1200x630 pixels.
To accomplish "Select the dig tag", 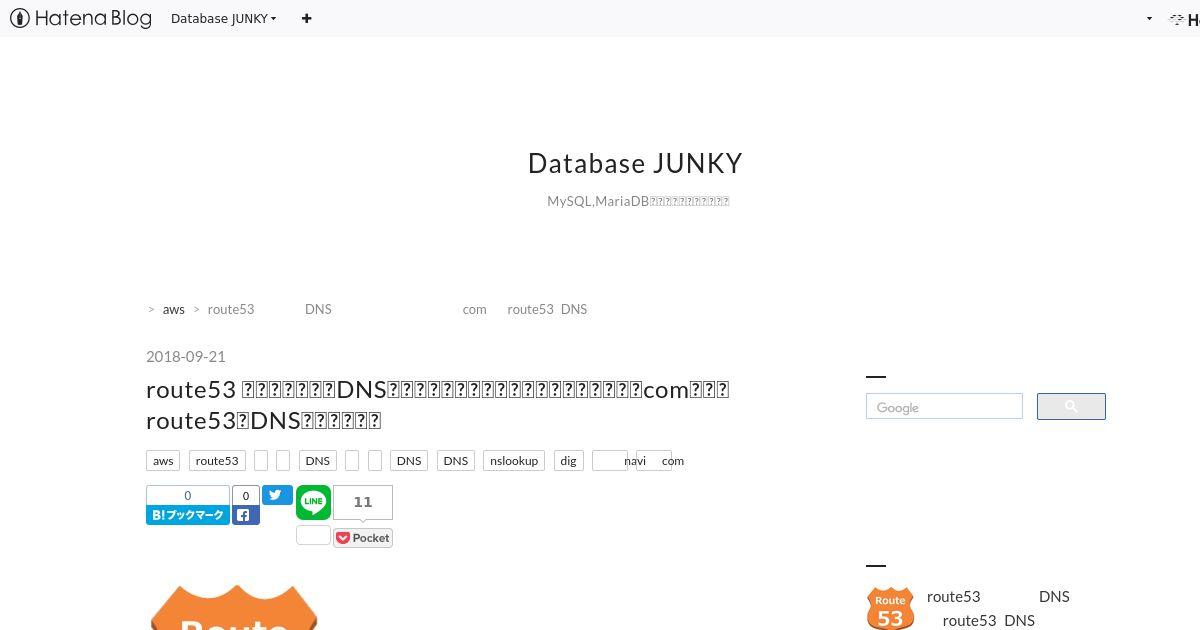I will (x=569, y=461).
